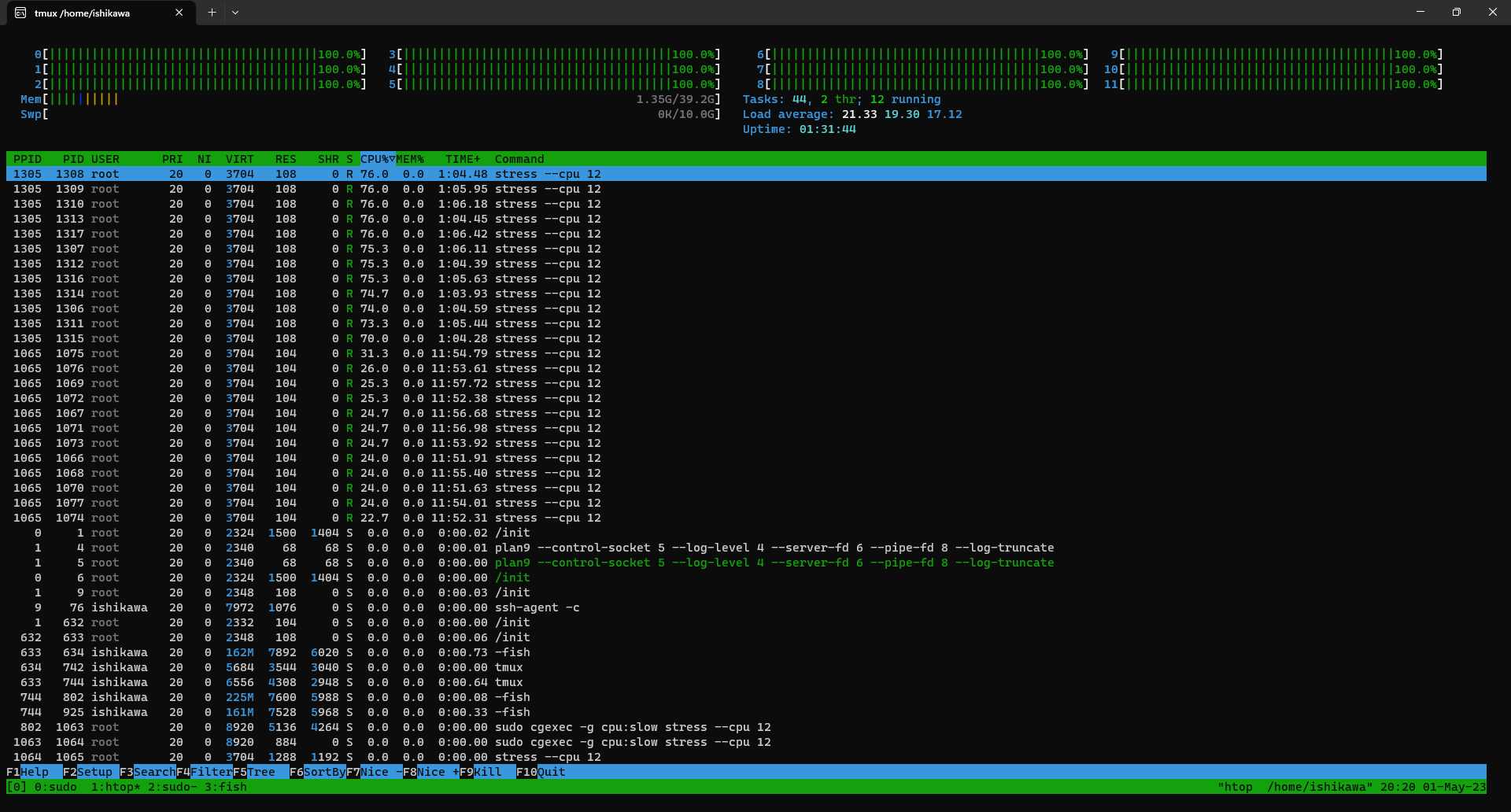The height and width of the screenshot is (812, 1511).
Task: Select the tmux /home/ishikawa tab
Action: 101,13
